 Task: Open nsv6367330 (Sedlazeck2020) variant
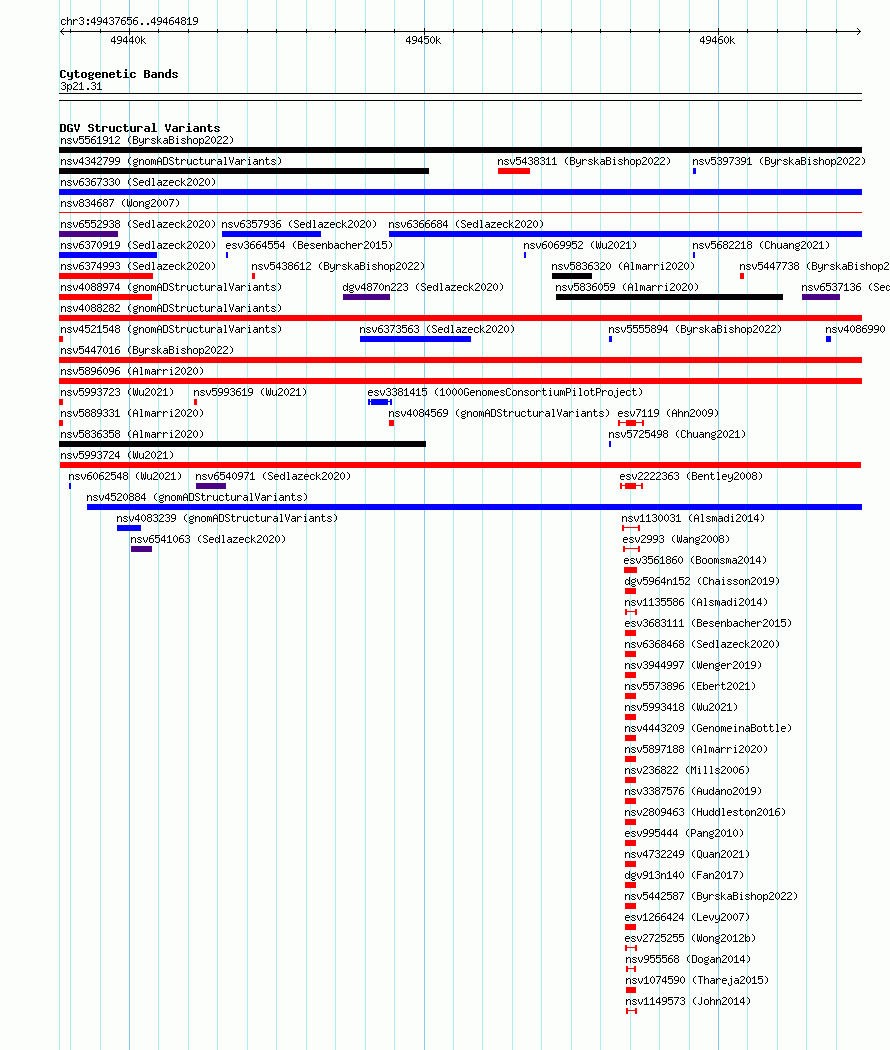pyautogui.click(x=138, y=182)
